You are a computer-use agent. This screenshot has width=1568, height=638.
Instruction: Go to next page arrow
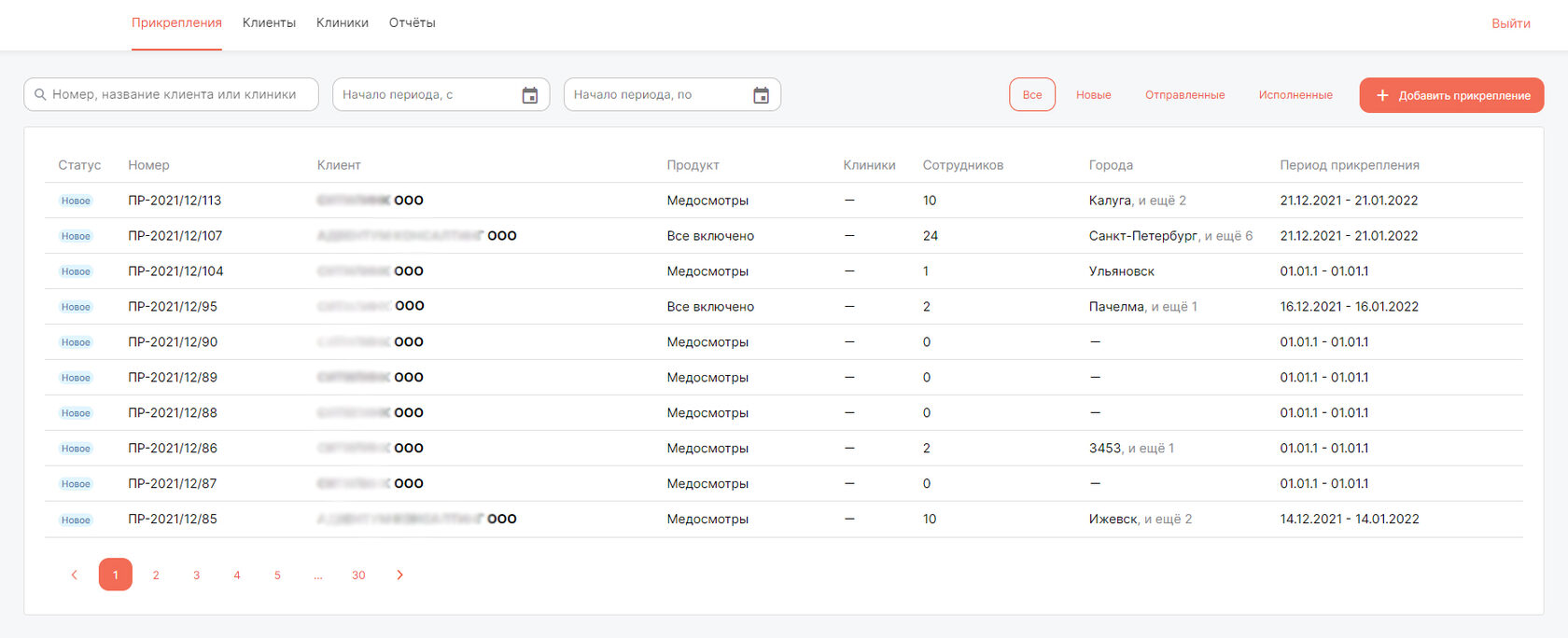coord(399,575)
